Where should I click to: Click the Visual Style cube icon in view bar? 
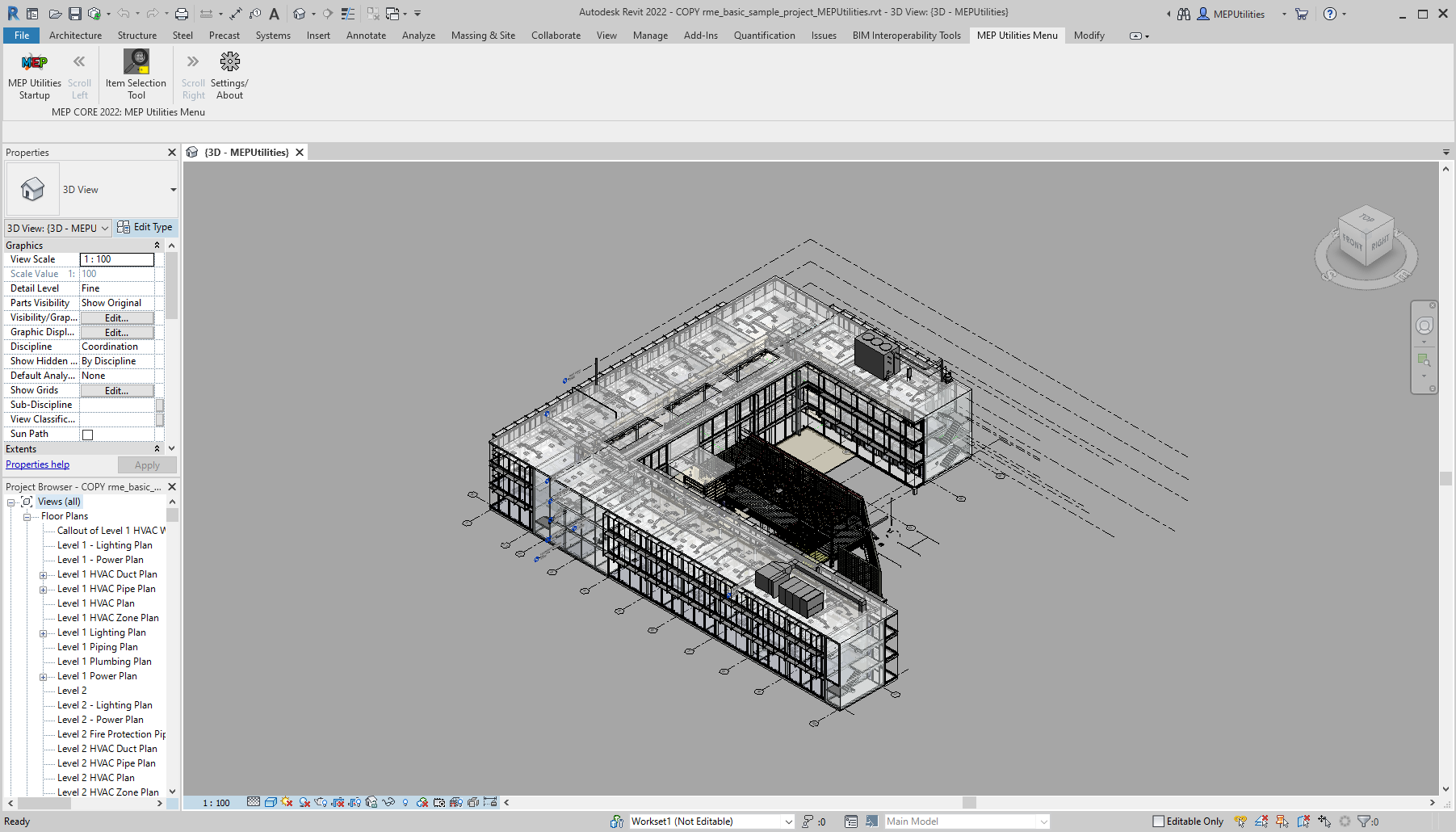tap(271, 802)
